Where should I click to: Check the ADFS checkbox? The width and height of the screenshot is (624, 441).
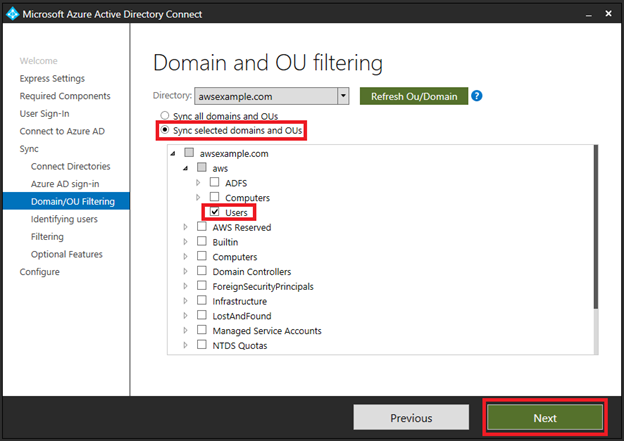coord(214,182)
